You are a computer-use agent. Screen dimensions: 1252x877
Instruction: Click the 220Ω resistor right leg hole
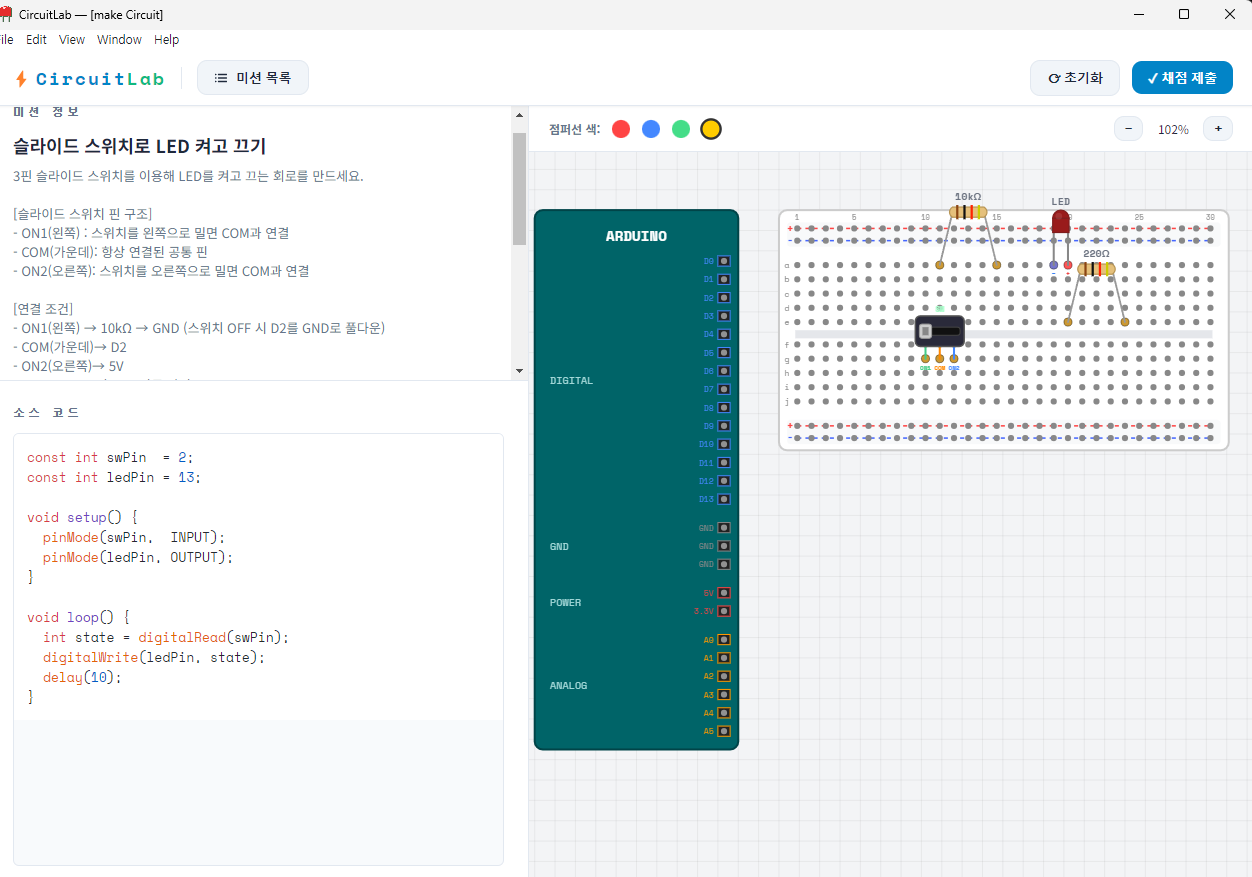[x=1125, y=322]
